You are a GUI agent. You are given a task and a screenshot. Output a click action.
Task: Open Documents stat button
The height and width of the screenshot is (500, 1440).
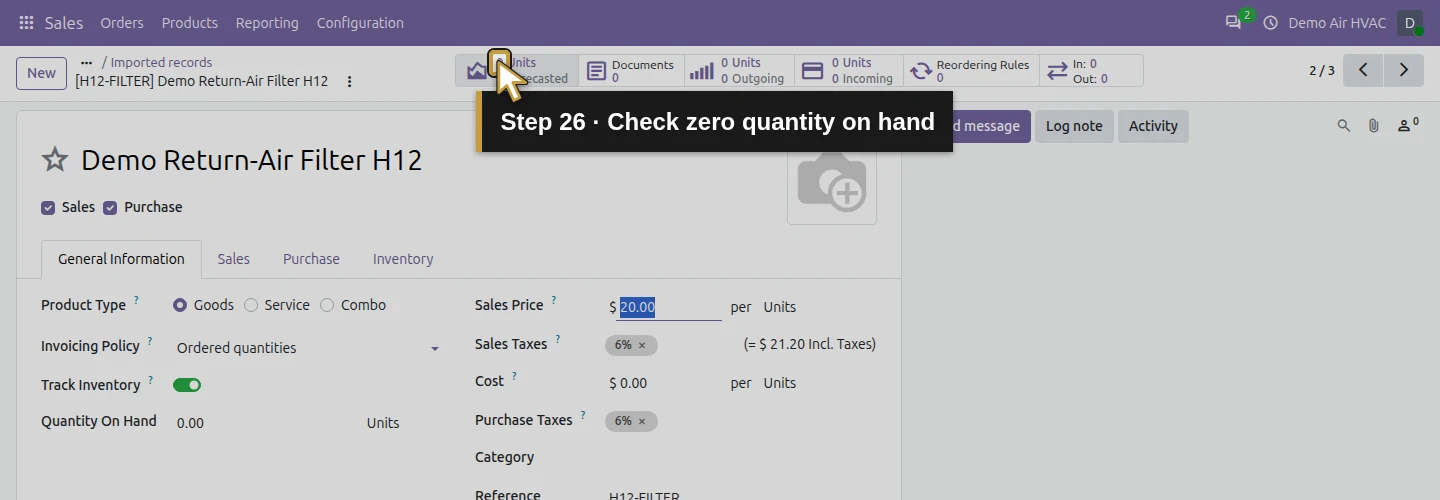[x=631, y=70]
